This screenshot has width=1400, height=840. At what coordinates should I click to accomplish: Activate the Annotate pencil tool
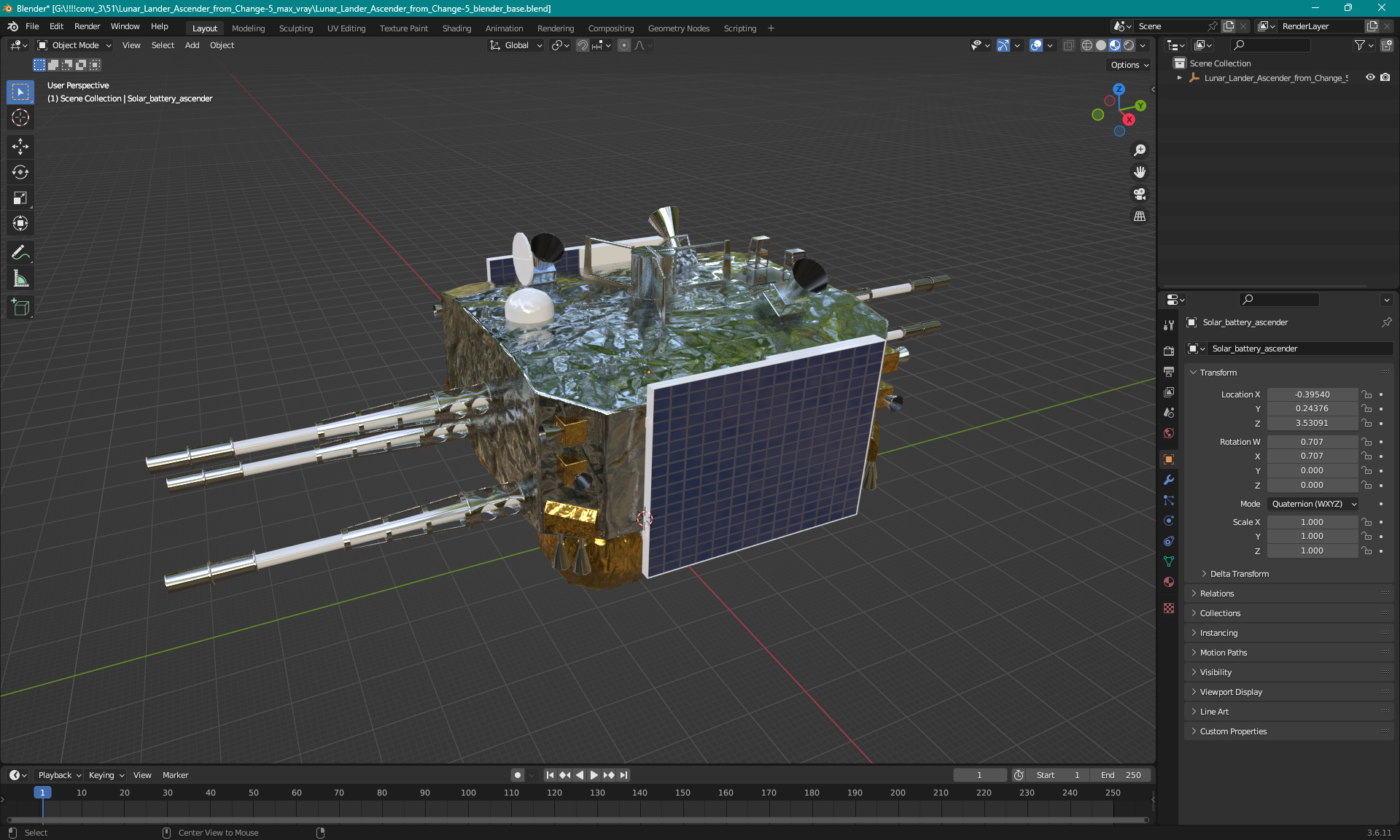[20, 252]
